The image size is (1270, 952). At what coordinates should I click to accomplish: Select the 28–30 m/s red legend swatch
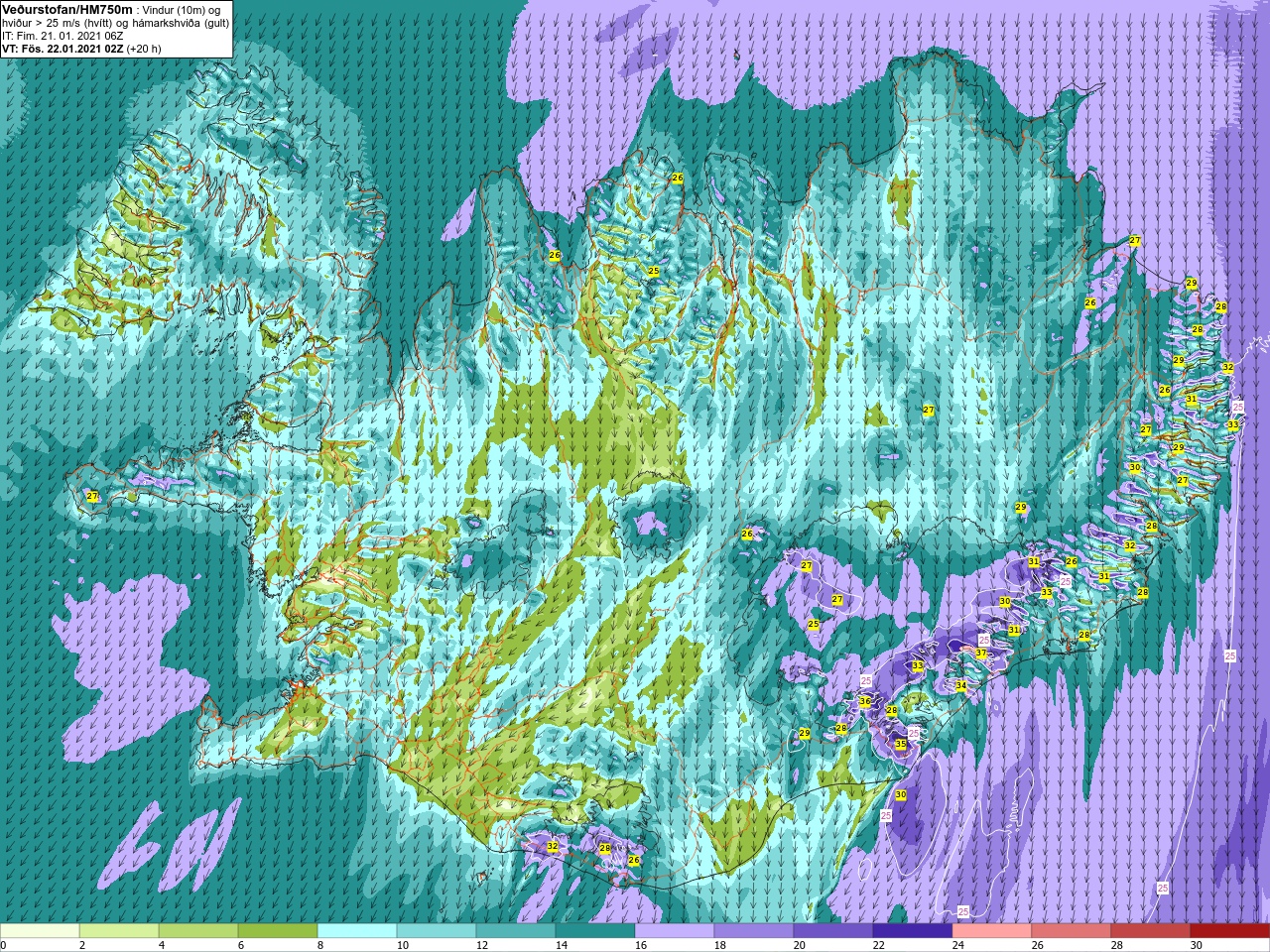1151,931
